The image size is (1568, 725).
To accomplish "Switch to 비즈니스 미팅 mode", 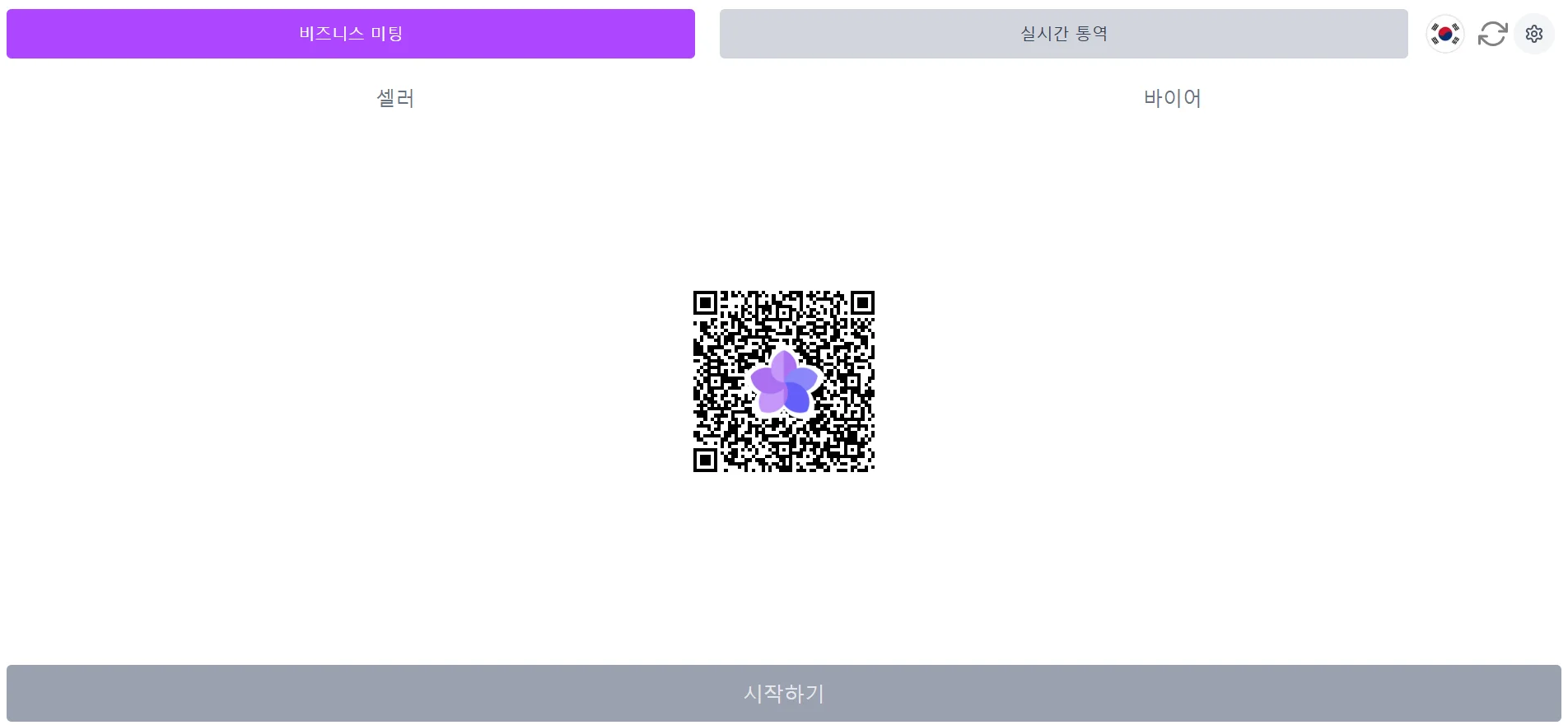I will point(351,34).
